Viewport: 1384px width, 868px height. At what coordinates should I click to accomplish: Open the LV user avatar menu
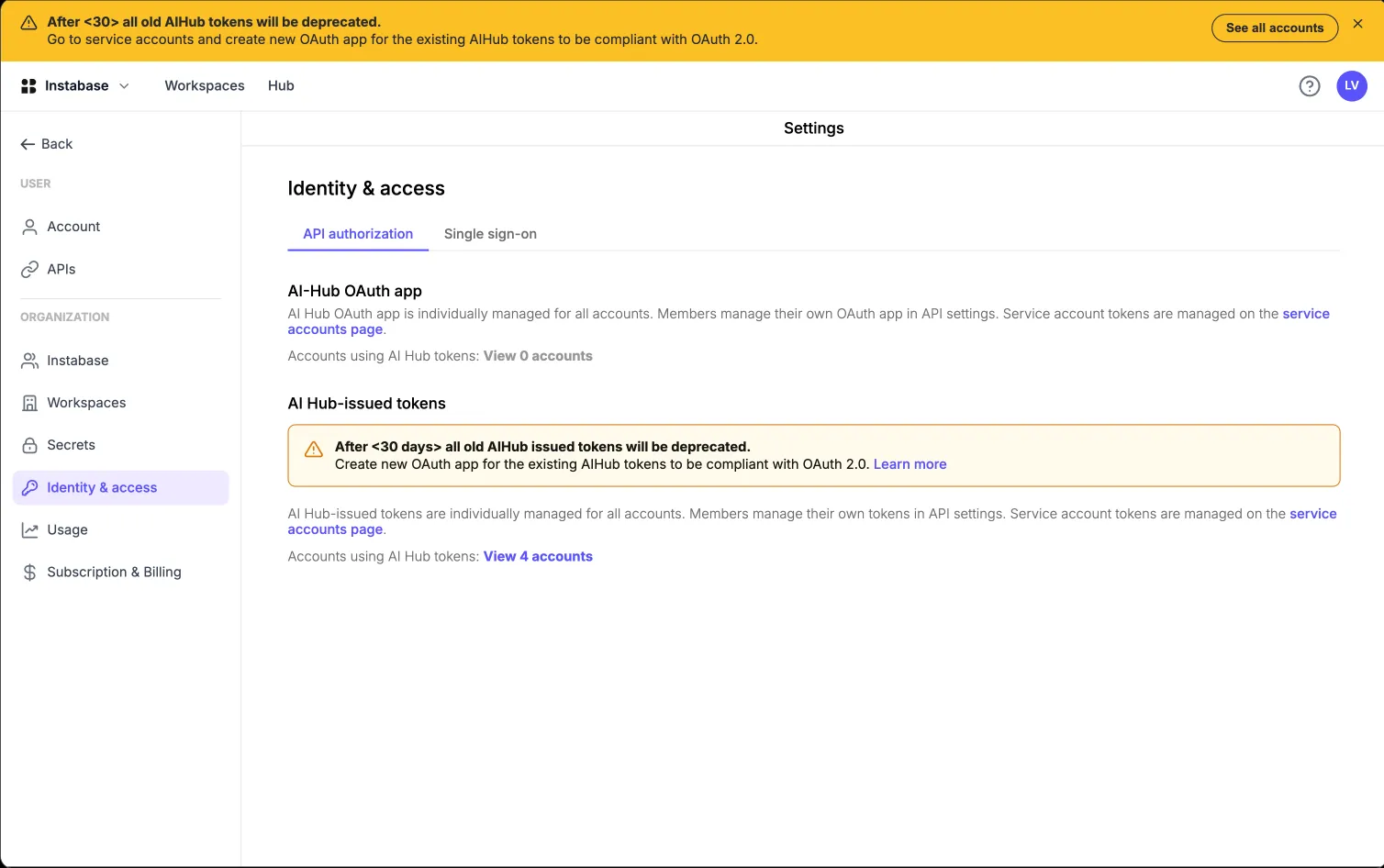pyautogui.click(x=1352, y=86)
